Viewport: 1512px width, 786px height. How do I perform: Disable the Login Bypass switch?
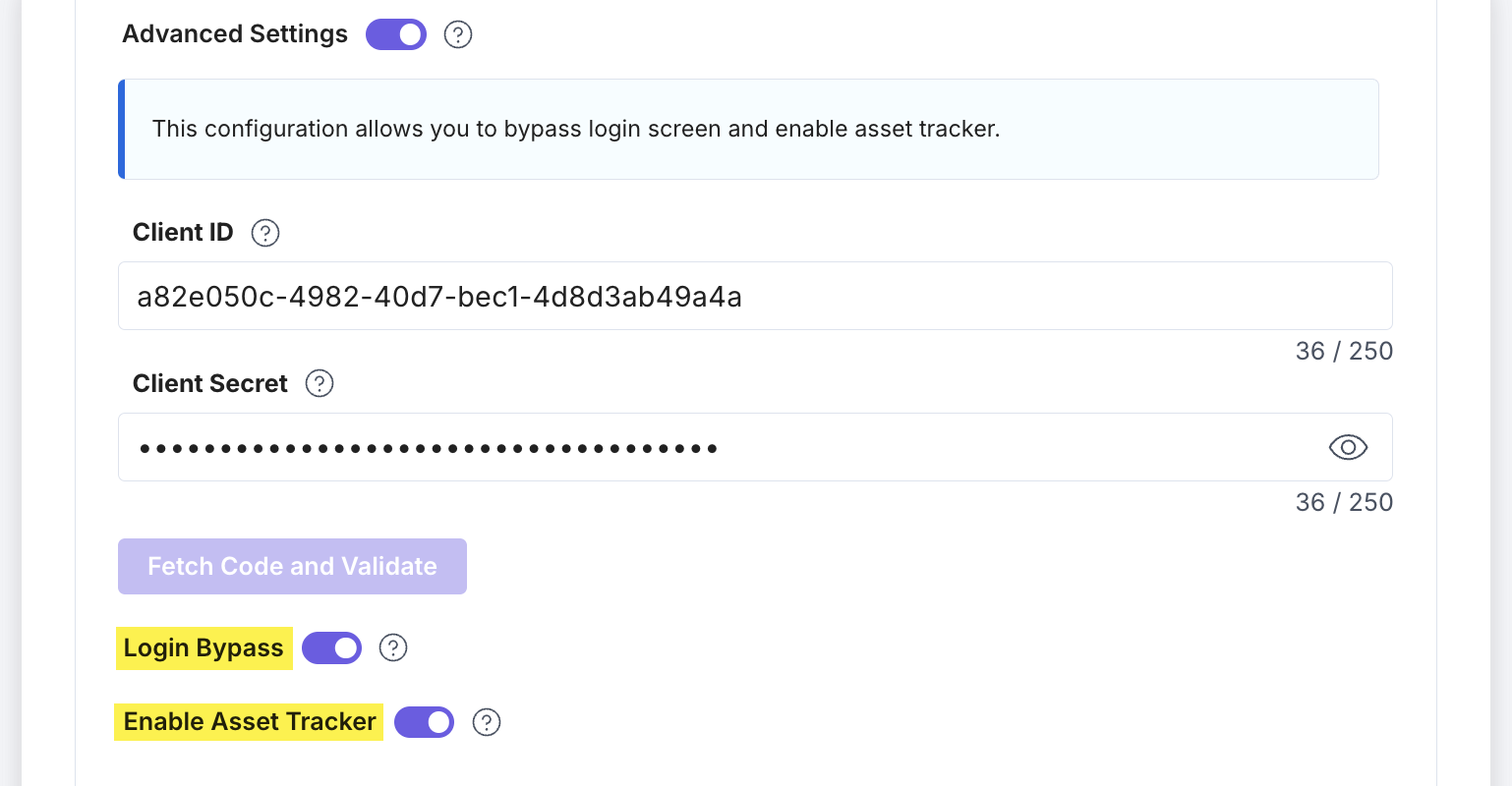pos(331,647)
